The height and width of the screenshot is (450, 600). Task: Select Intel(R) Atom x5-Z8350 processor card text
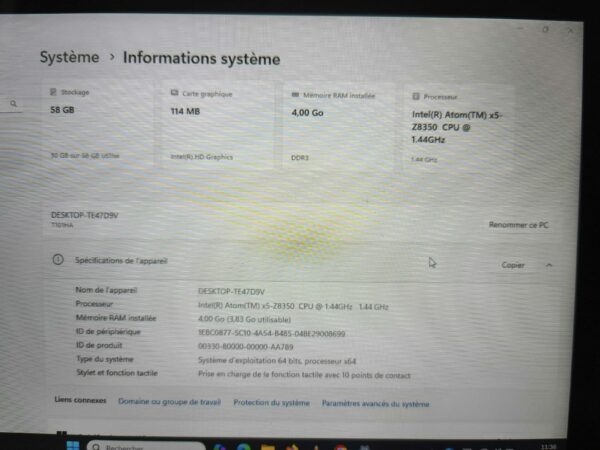pos(457,127)
